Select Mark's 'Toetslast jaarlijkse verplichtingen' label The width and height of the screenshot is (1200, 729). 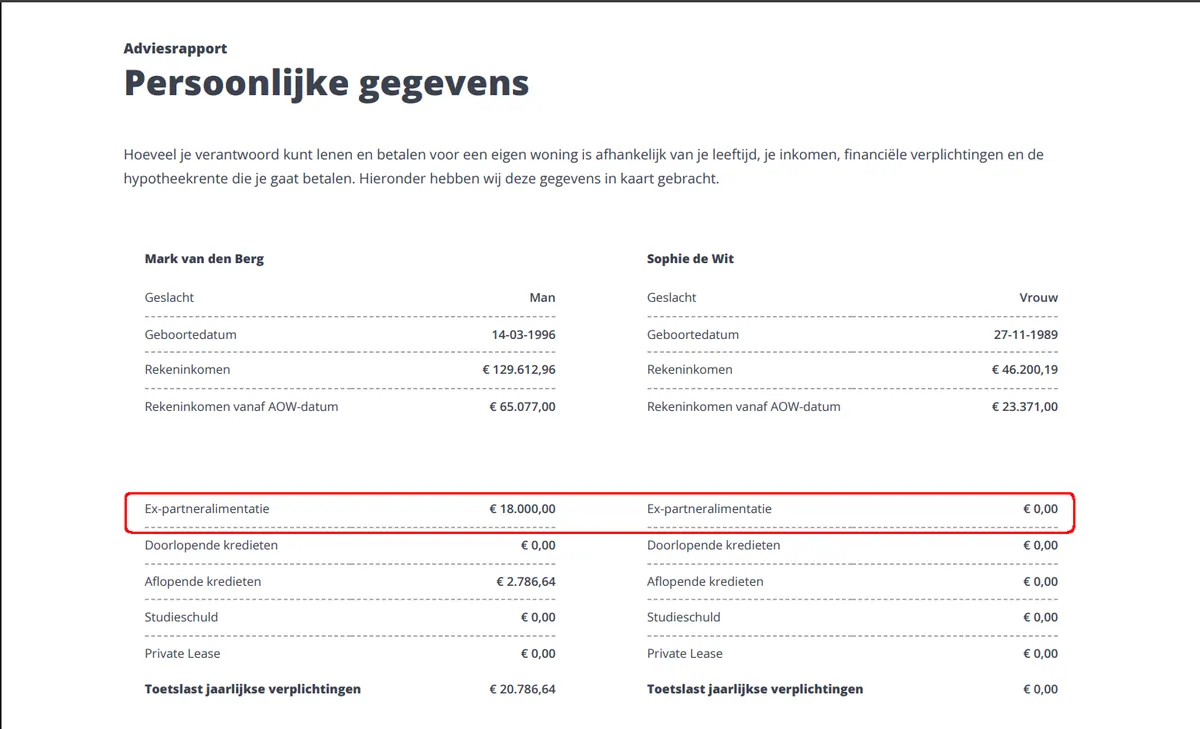[x=253, y=689]
